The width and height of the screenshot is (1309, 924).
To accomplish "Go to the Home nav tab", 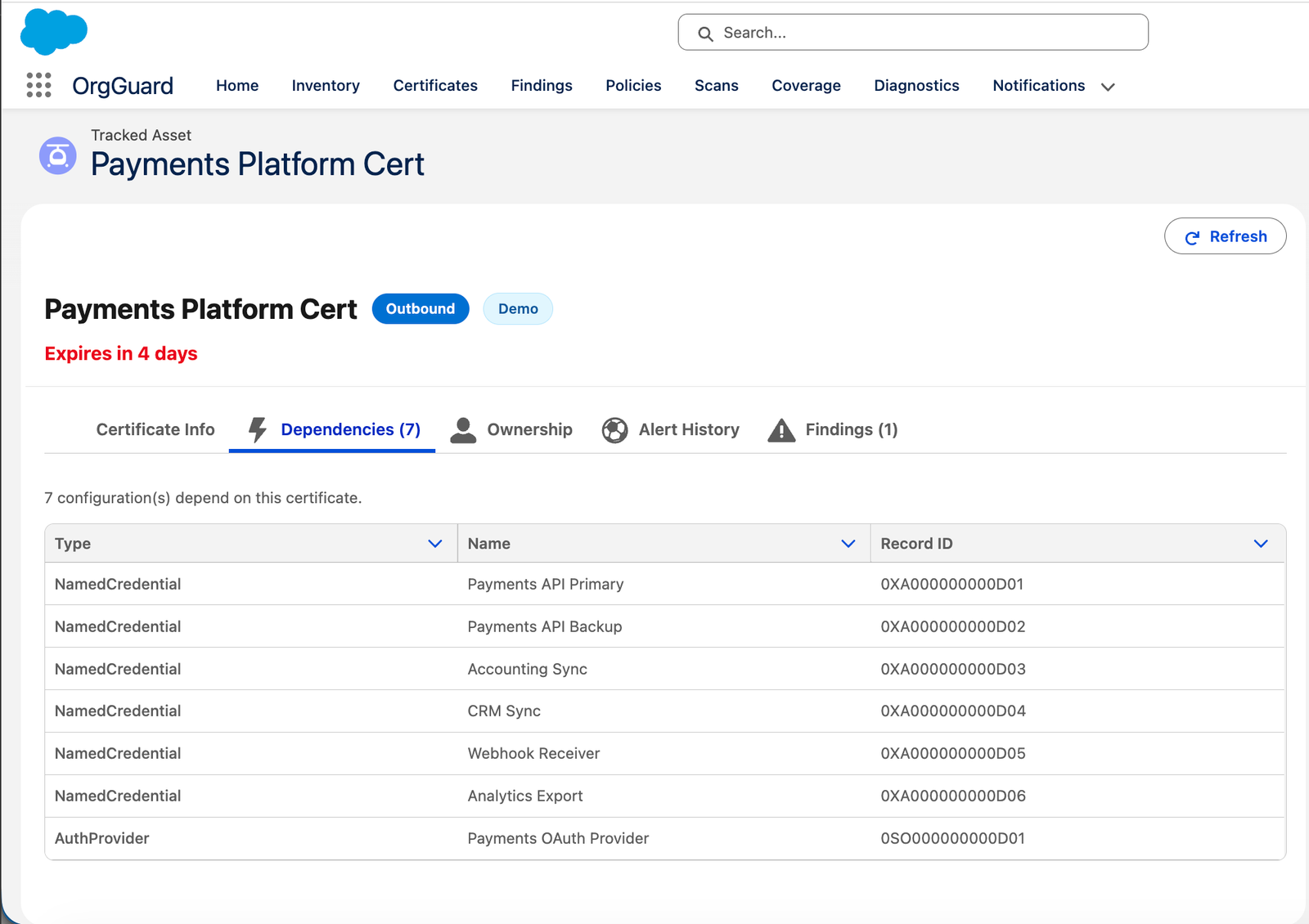I will pos(237,86).
